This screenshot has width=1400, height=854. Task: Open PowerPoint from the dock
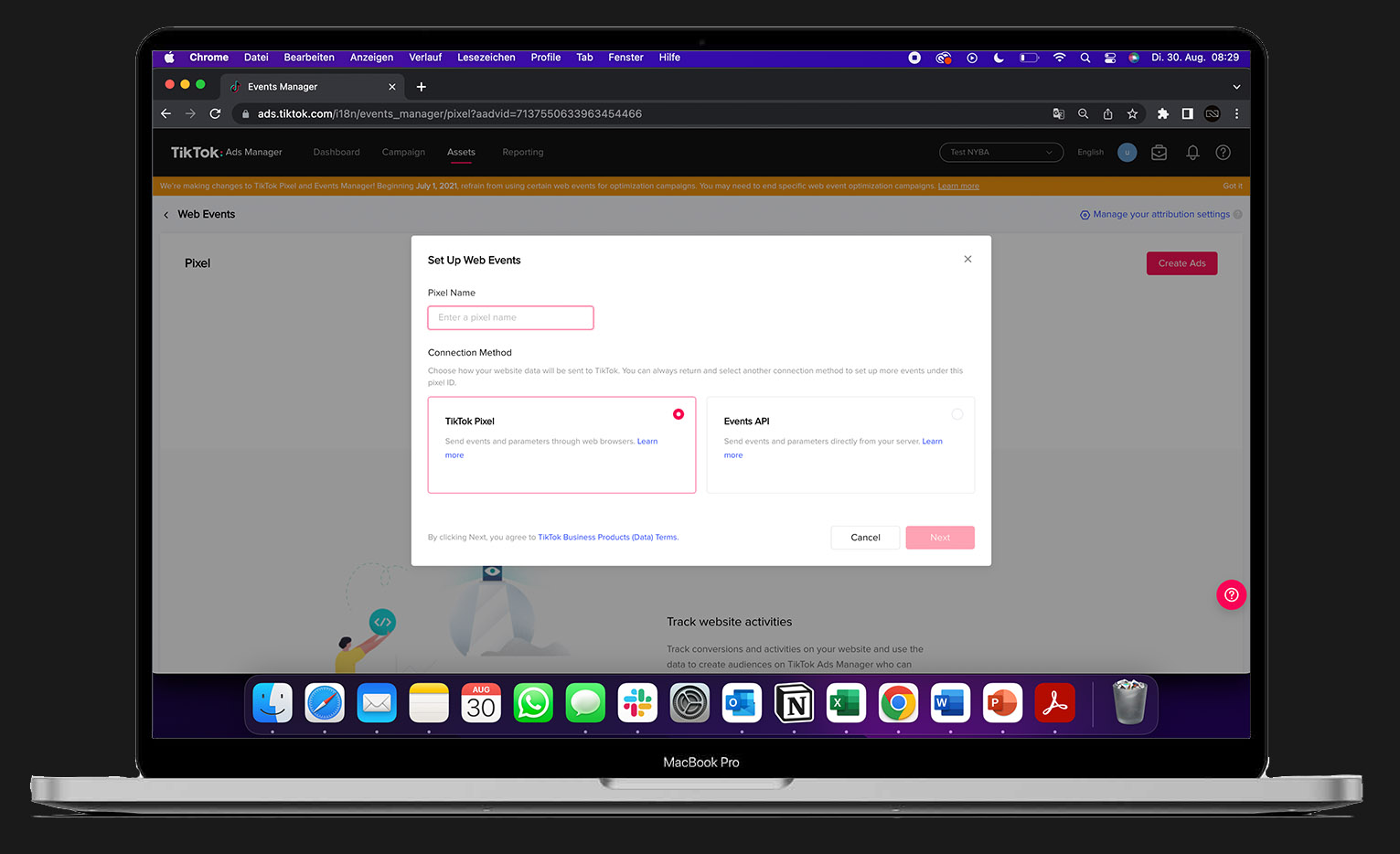[1002, 703]
